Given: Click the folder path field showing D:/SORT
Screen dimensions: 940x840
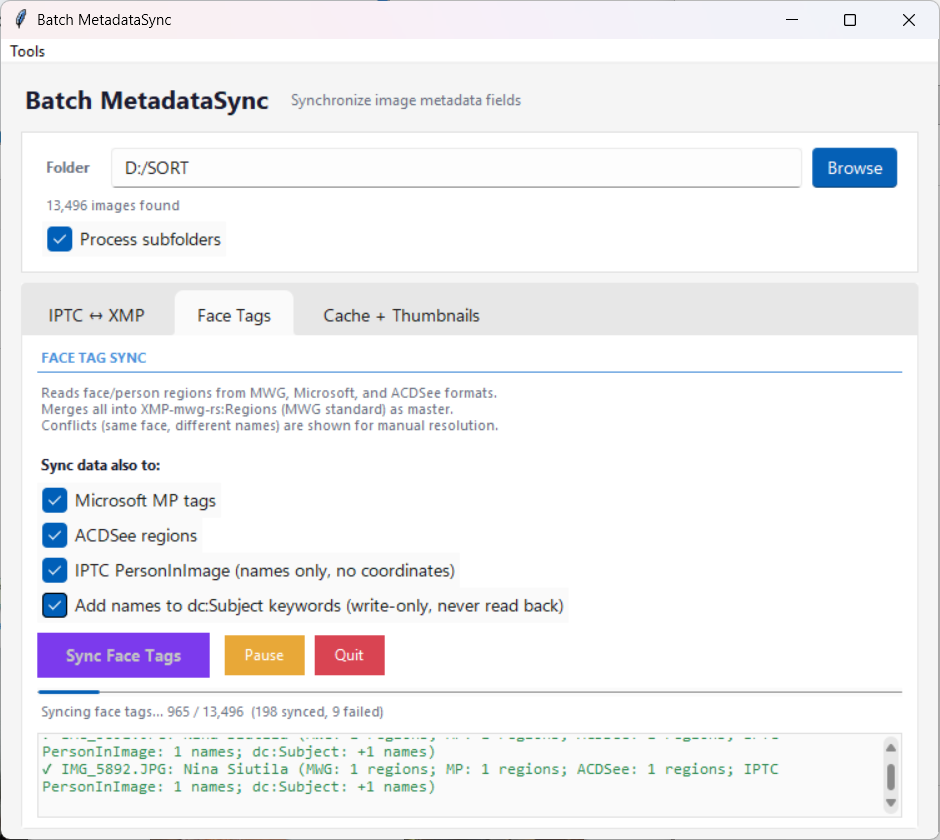Looking at the screenshot, I should tap(456, 168).
